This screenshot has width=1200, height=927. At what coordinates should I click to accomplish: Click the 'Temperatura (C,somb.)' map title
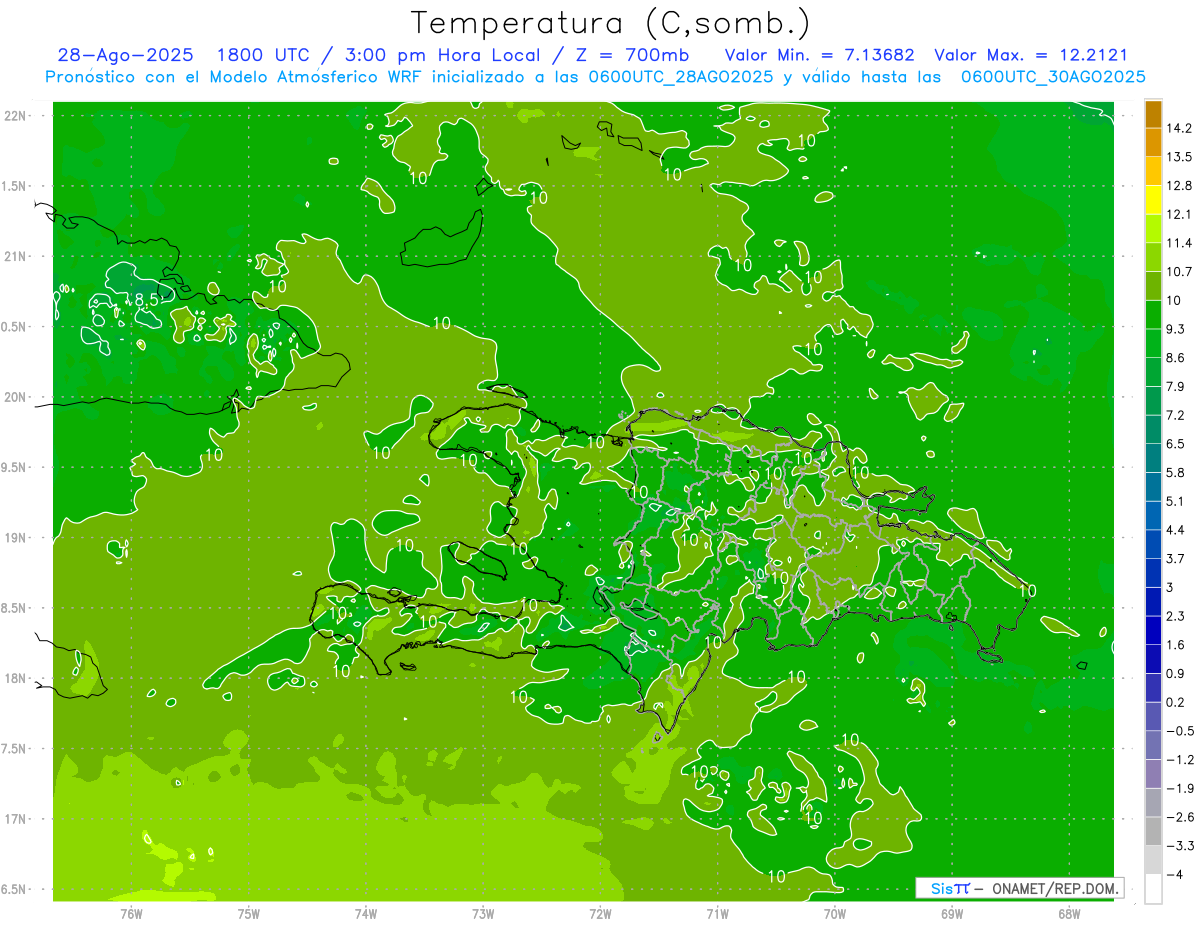[x=610, y=23]
